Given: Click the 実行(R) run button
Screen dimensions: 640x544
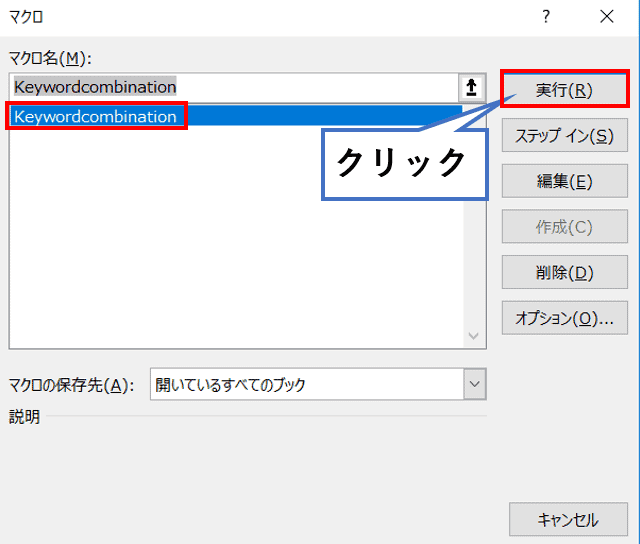Looking at the screenshot, I should tap(564, 89).
